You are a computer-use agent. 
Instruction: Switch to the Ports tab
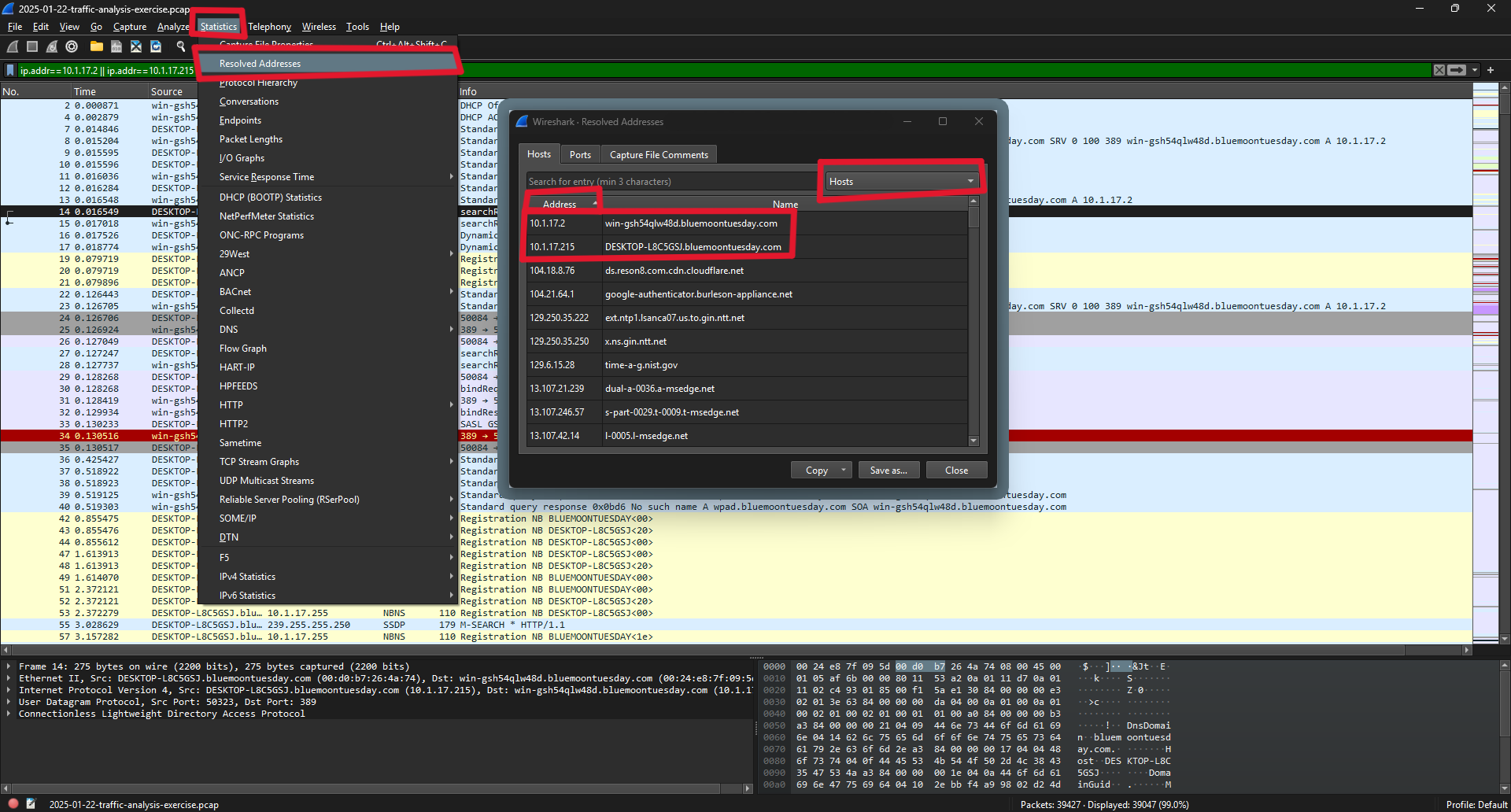[x=580, y=155]
